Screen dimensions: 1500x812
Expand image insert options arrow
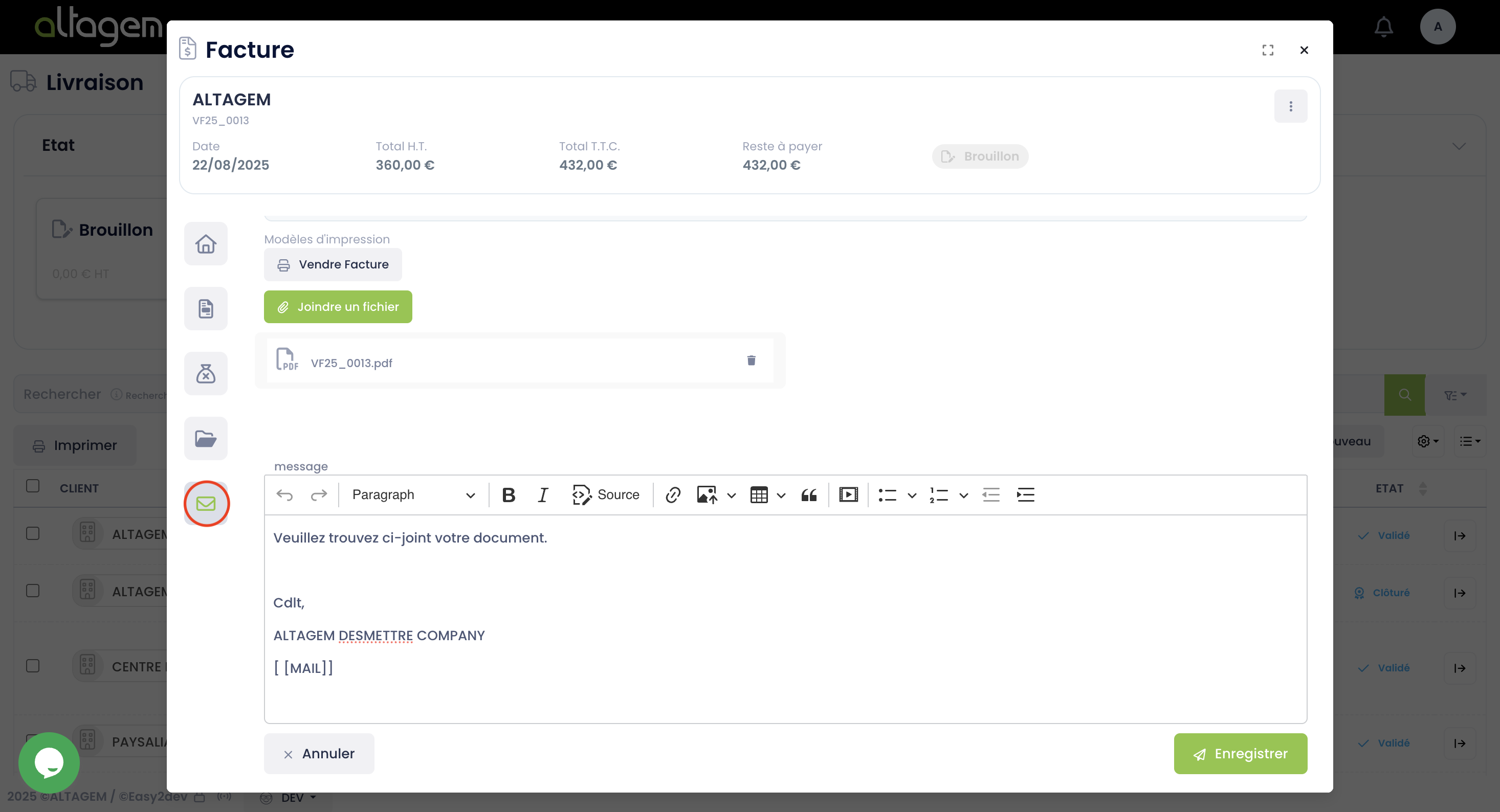[732, 495]
